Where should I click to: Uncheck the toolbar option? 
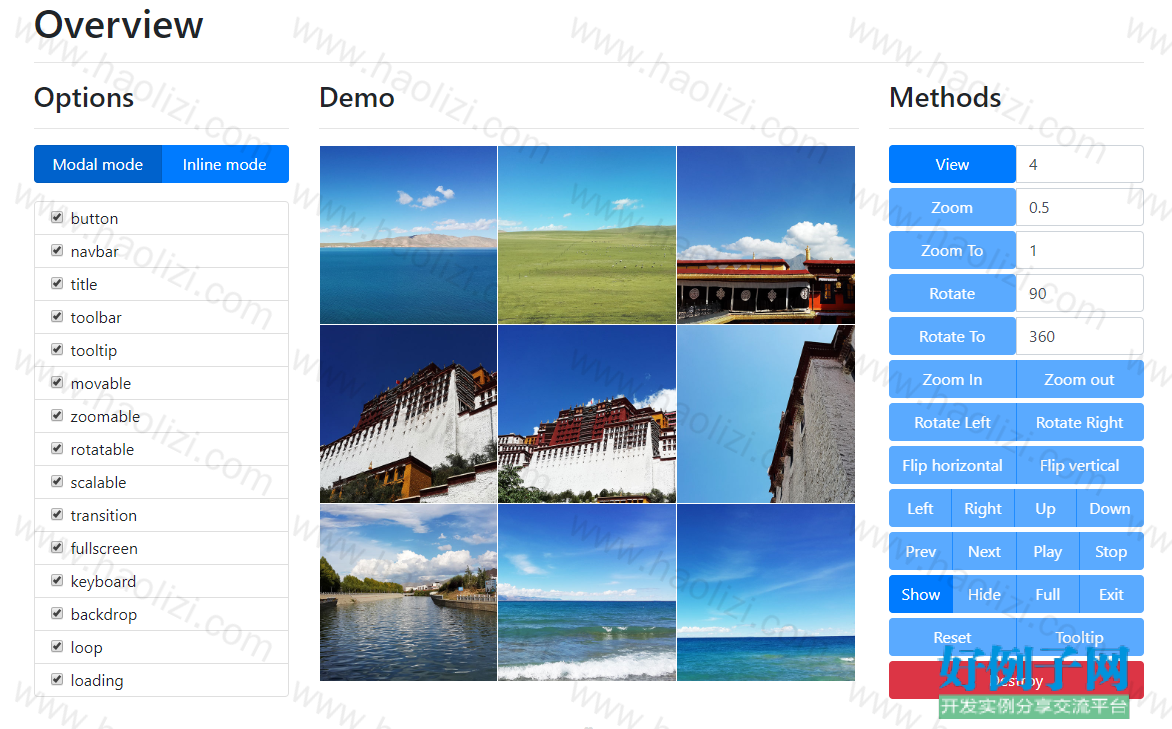[x=57, y=316]
